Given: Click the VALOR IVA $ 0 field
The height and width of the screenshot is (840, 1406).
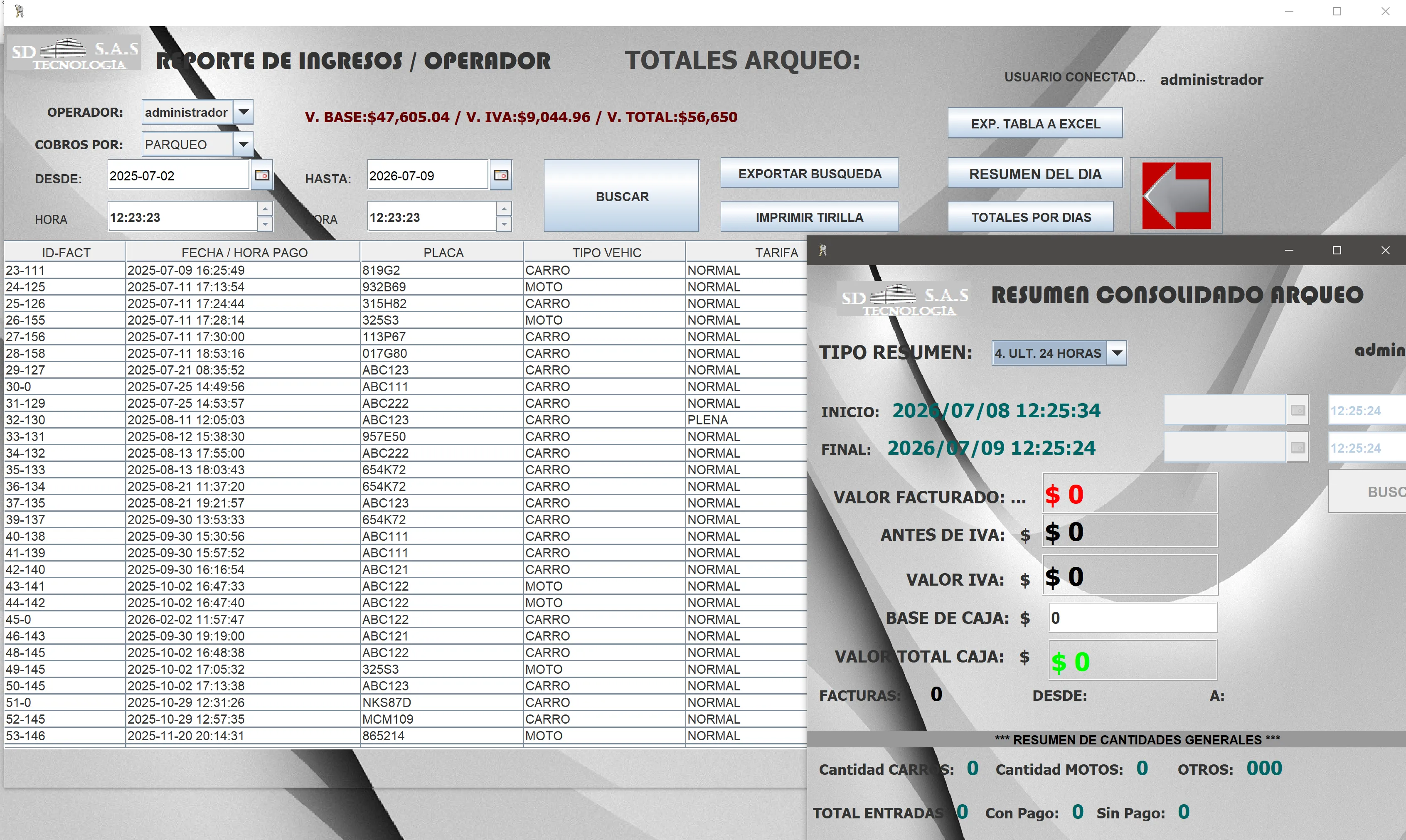Looking at the screenshot, I should click(1130, 575).
